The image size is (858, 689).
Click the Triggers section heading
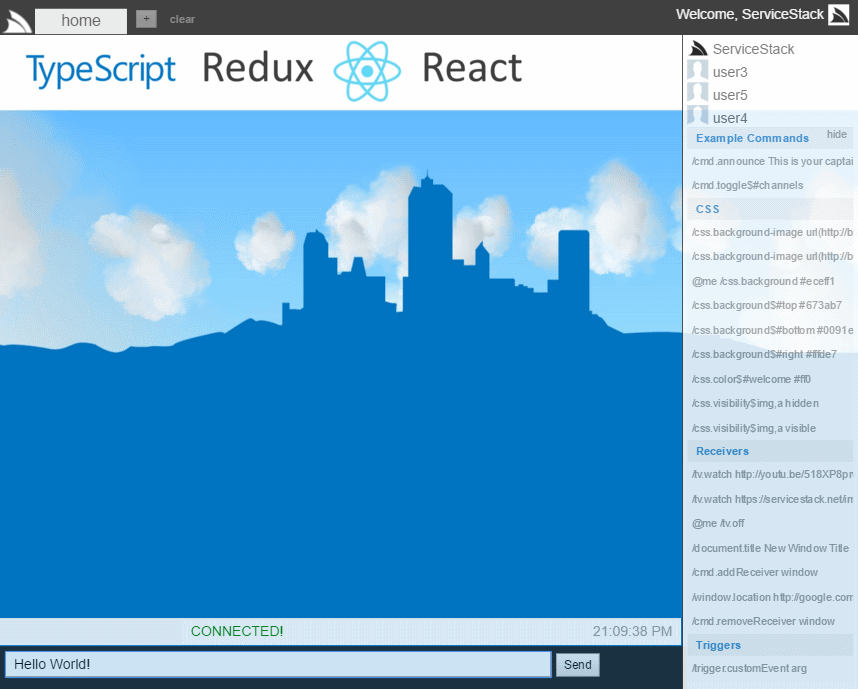point(718,645)
